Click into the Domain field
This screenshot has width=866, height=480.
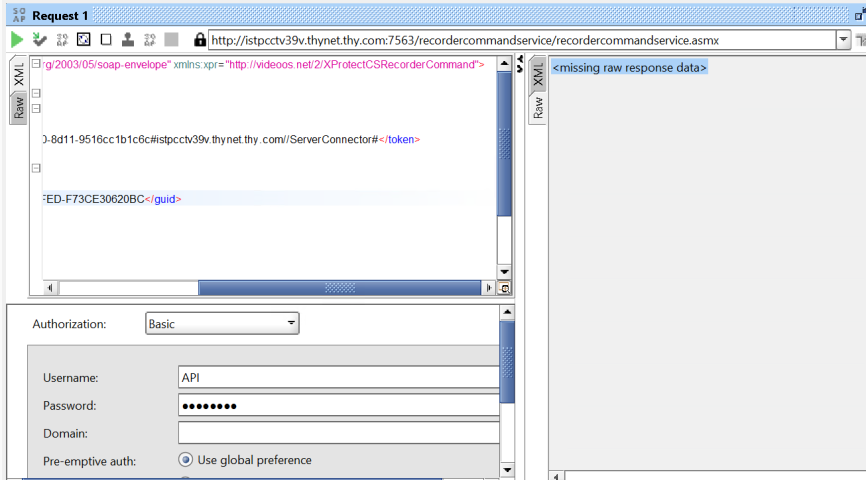[x=338, y=433]
